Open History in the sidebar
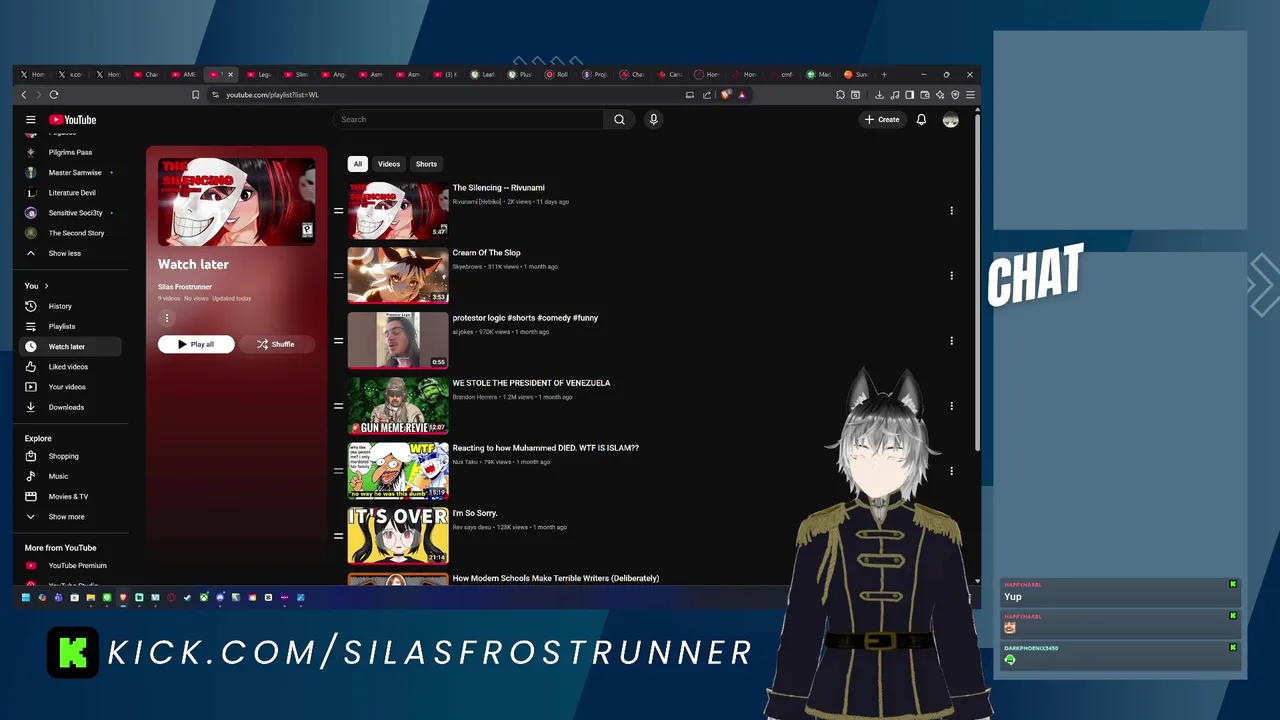The width and height of the screenshot is (1280, 720). [x=70, y=306]
